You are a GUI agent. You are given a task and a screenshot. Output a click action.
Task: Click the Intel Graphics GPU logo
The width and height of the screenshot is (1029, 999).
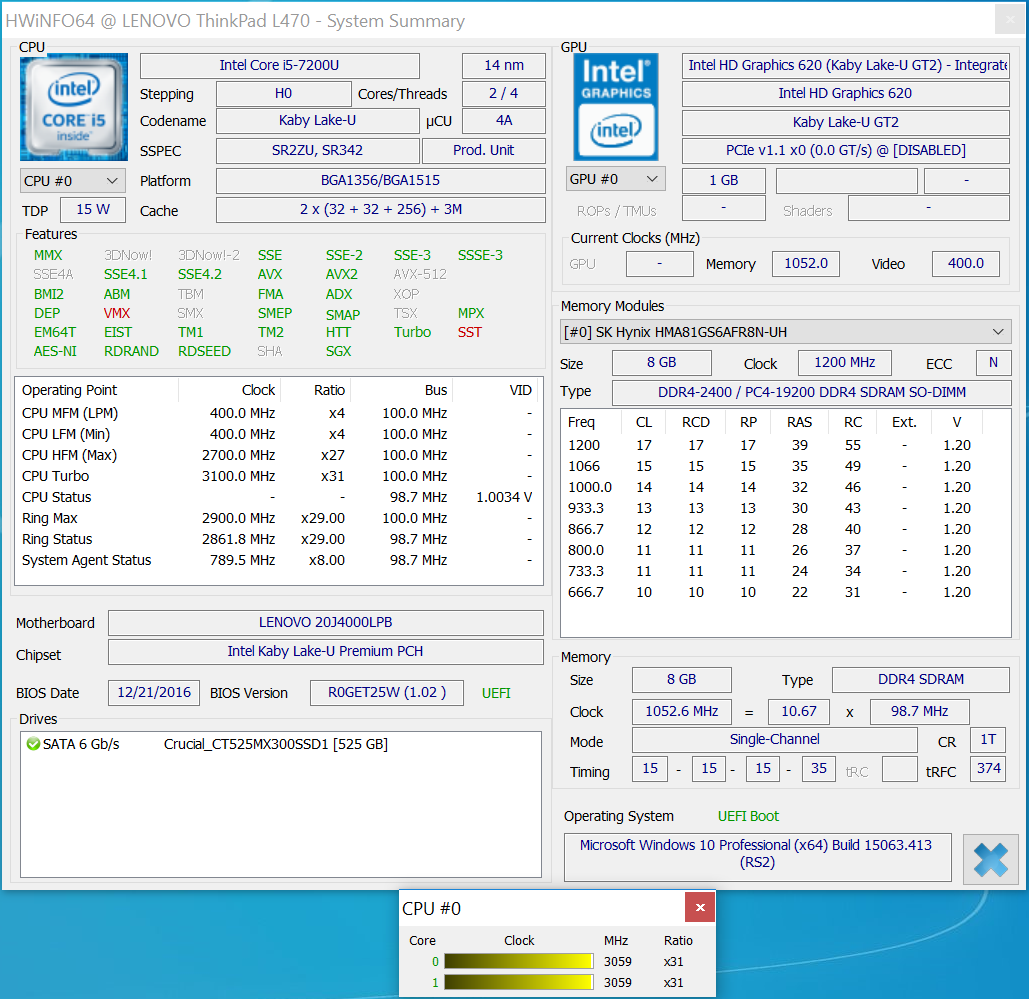click(616, 107)
